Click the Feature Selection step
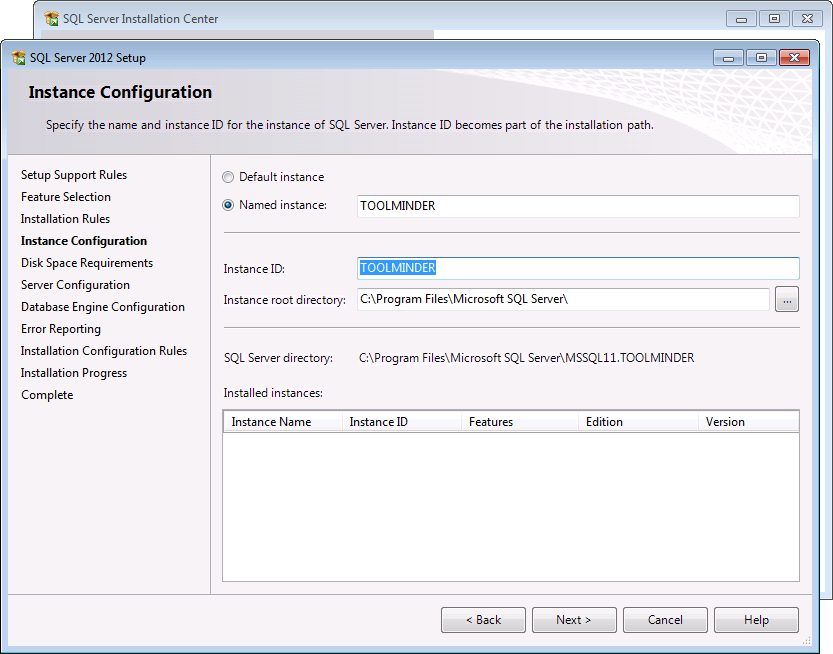 pos(66,197)
